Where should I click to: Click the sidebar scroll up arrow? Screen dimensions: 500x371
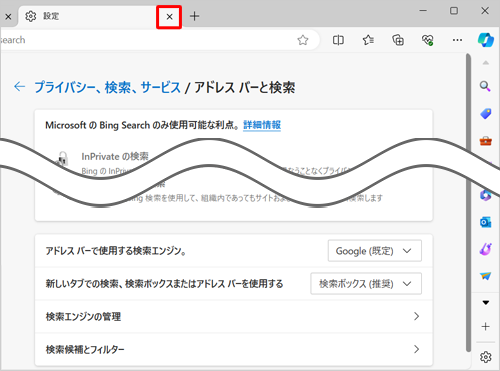(486, 63)
